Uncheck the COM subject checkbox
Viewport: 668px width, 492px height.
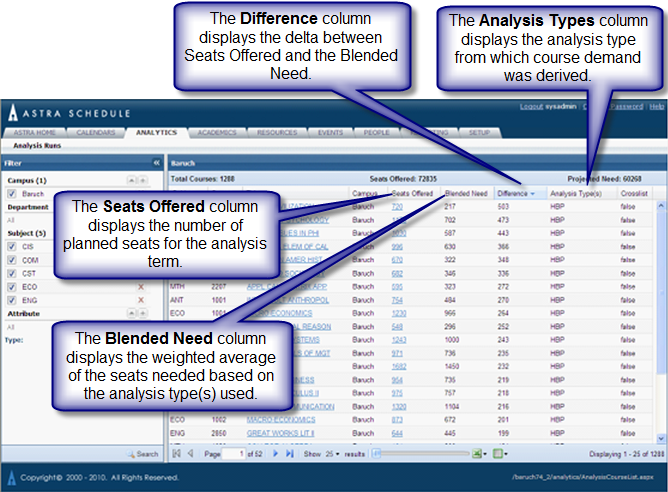(12, 260)
